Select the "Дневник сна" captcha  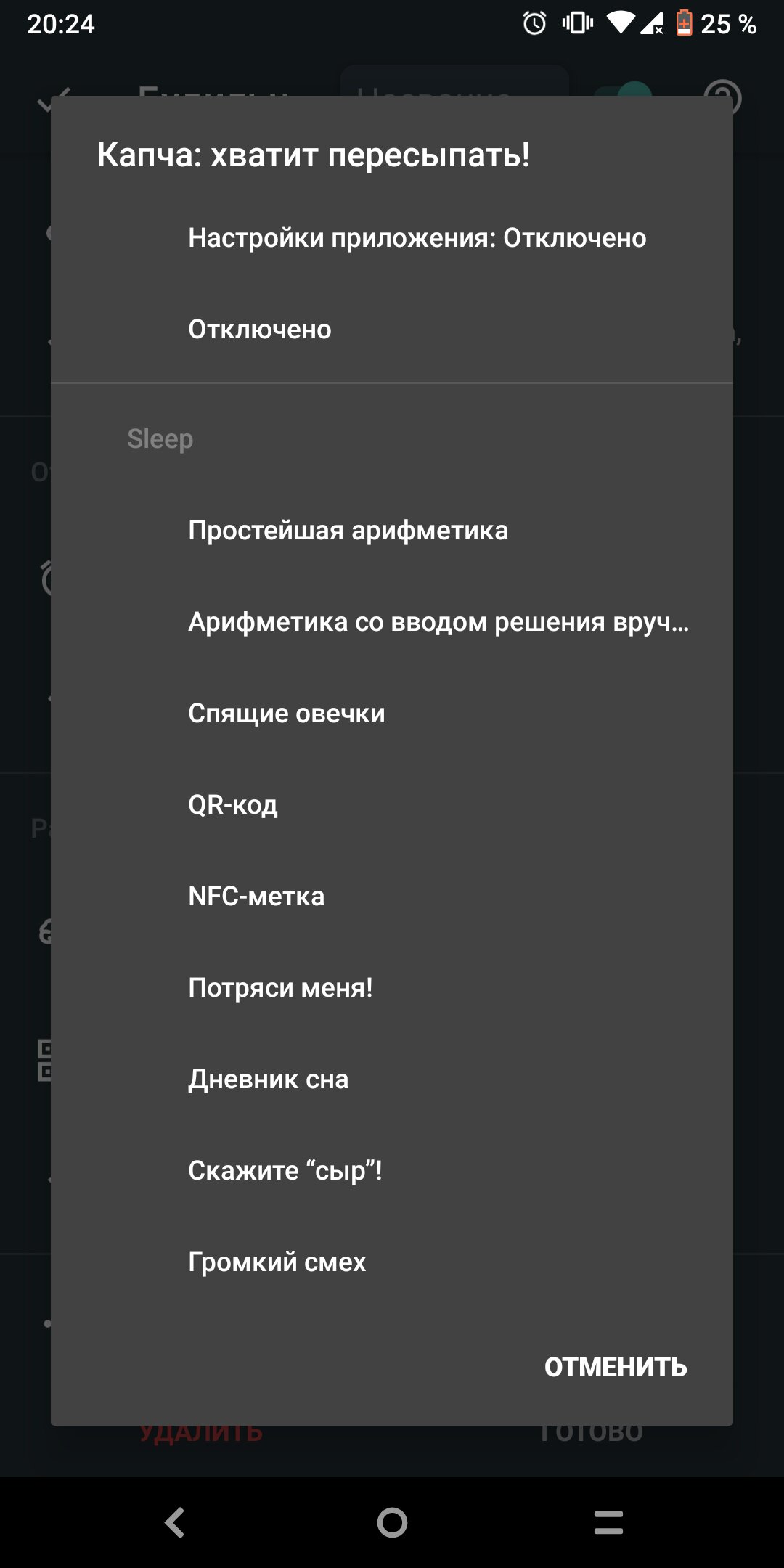(392, 1079)
